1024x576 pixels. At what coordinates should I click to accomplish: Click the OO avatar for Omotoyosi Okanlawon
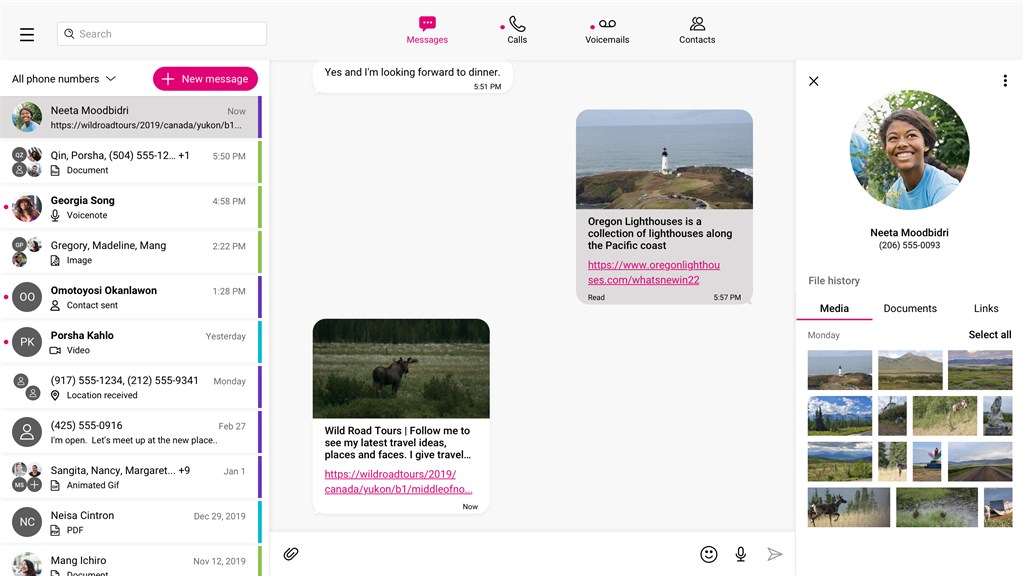pos(27,297)
